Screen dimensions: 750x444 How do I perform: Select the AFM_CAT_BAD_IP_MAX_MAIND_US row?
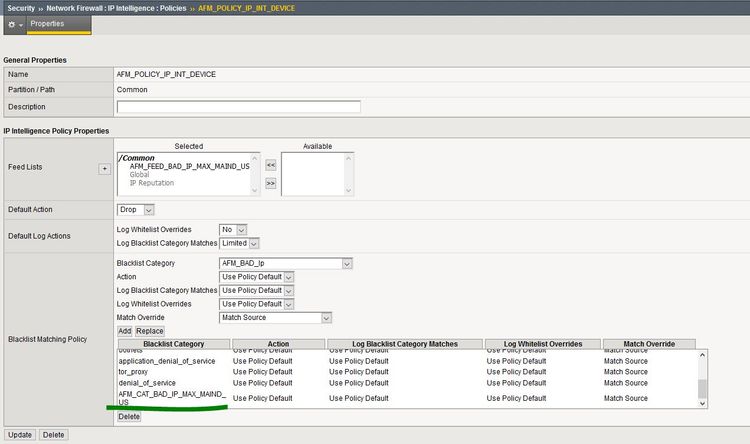172,398
